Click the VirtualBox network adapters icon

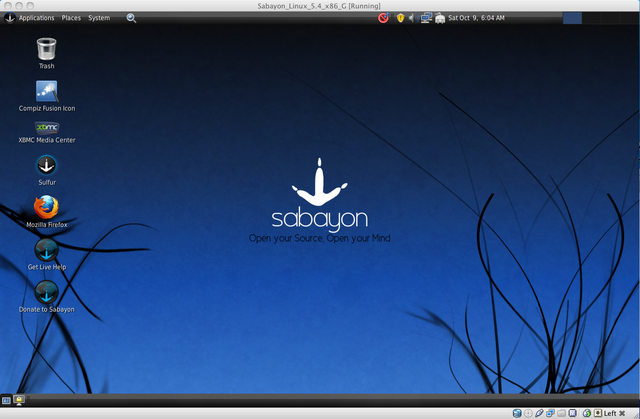(x=550, y=413)
